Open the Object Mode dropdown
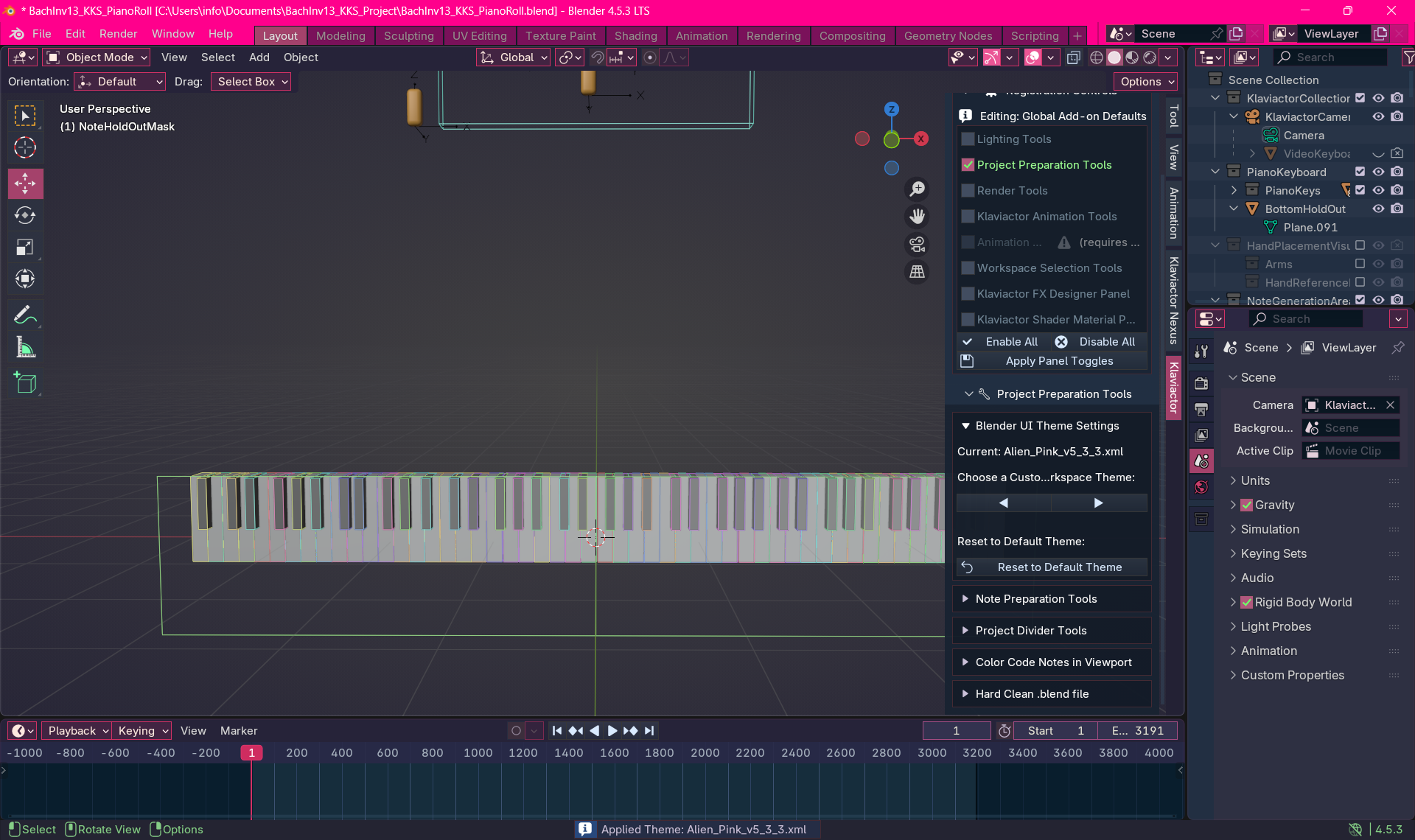 click(x=97, y=57)
